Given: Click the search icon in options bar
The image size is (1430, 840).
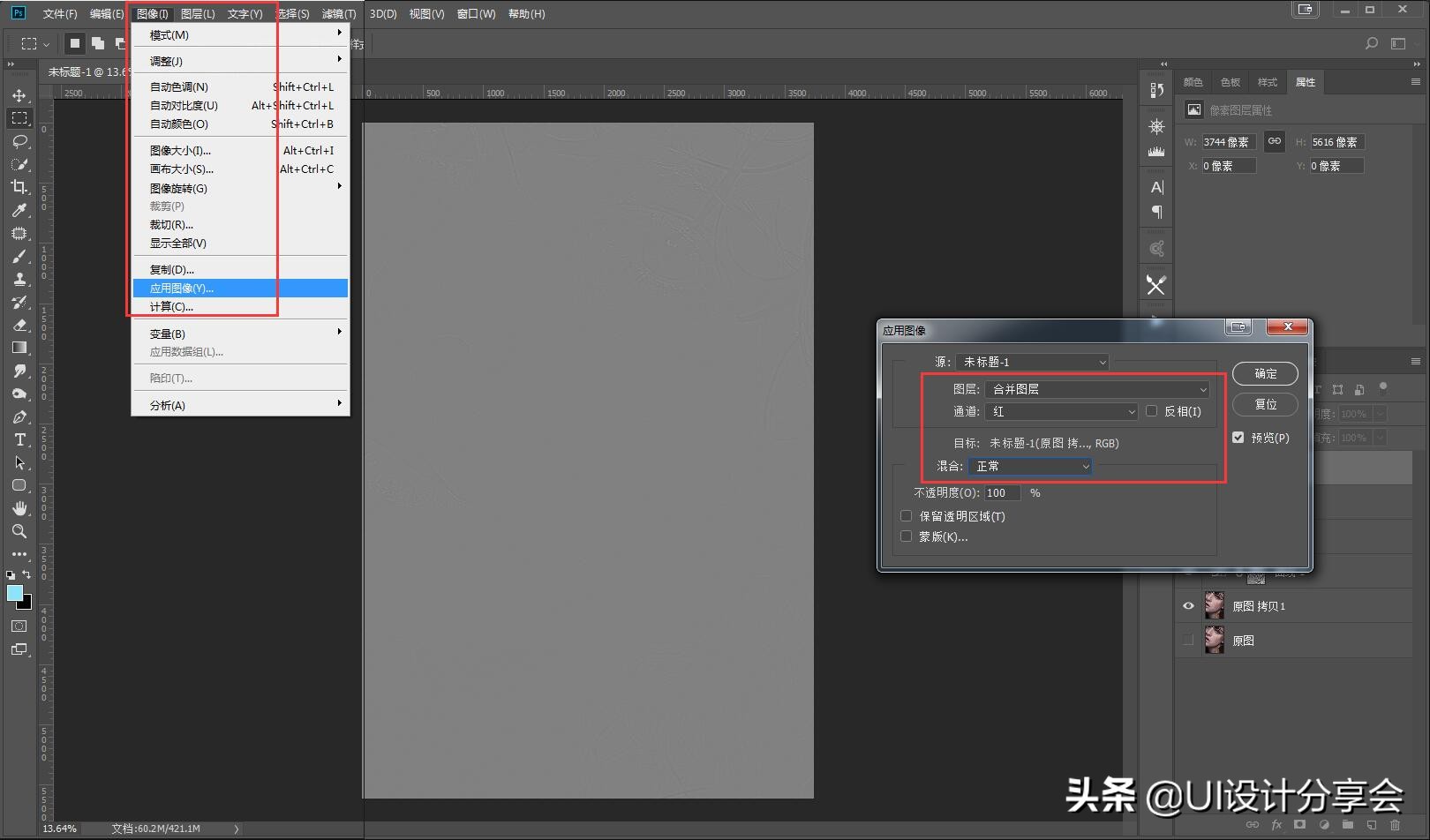Looking at the screenshot, I should pyautogui.click(x=1371, y=43).
